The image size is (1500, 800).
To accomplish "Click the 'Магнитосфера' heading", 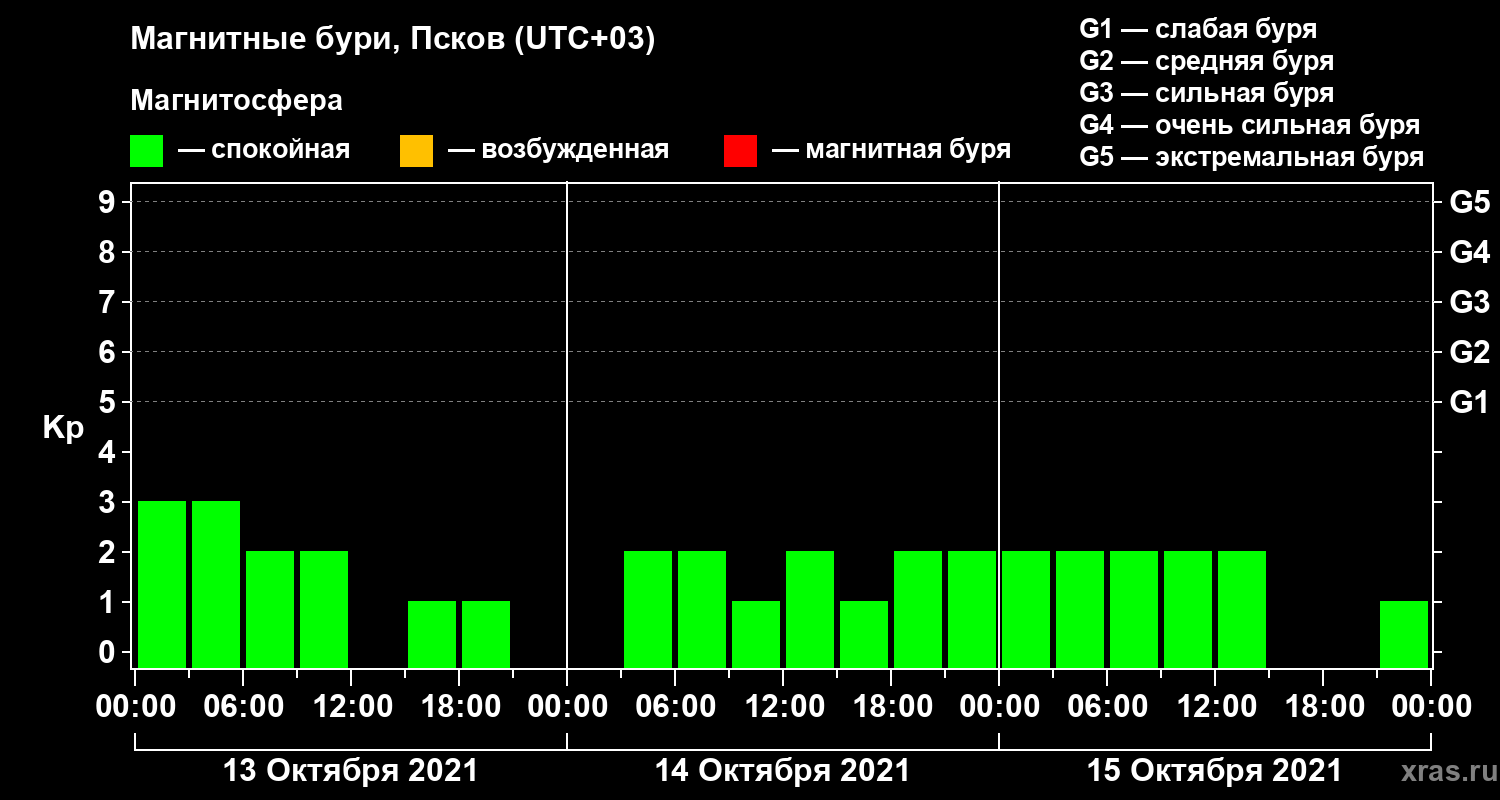I will [236, 101].
